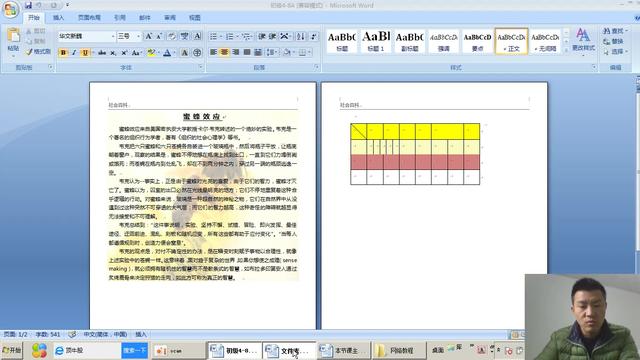The height and width of the screenshot is (360, 640).
Task: Apply the 标题 1 heading style
Action: (376, 41)
